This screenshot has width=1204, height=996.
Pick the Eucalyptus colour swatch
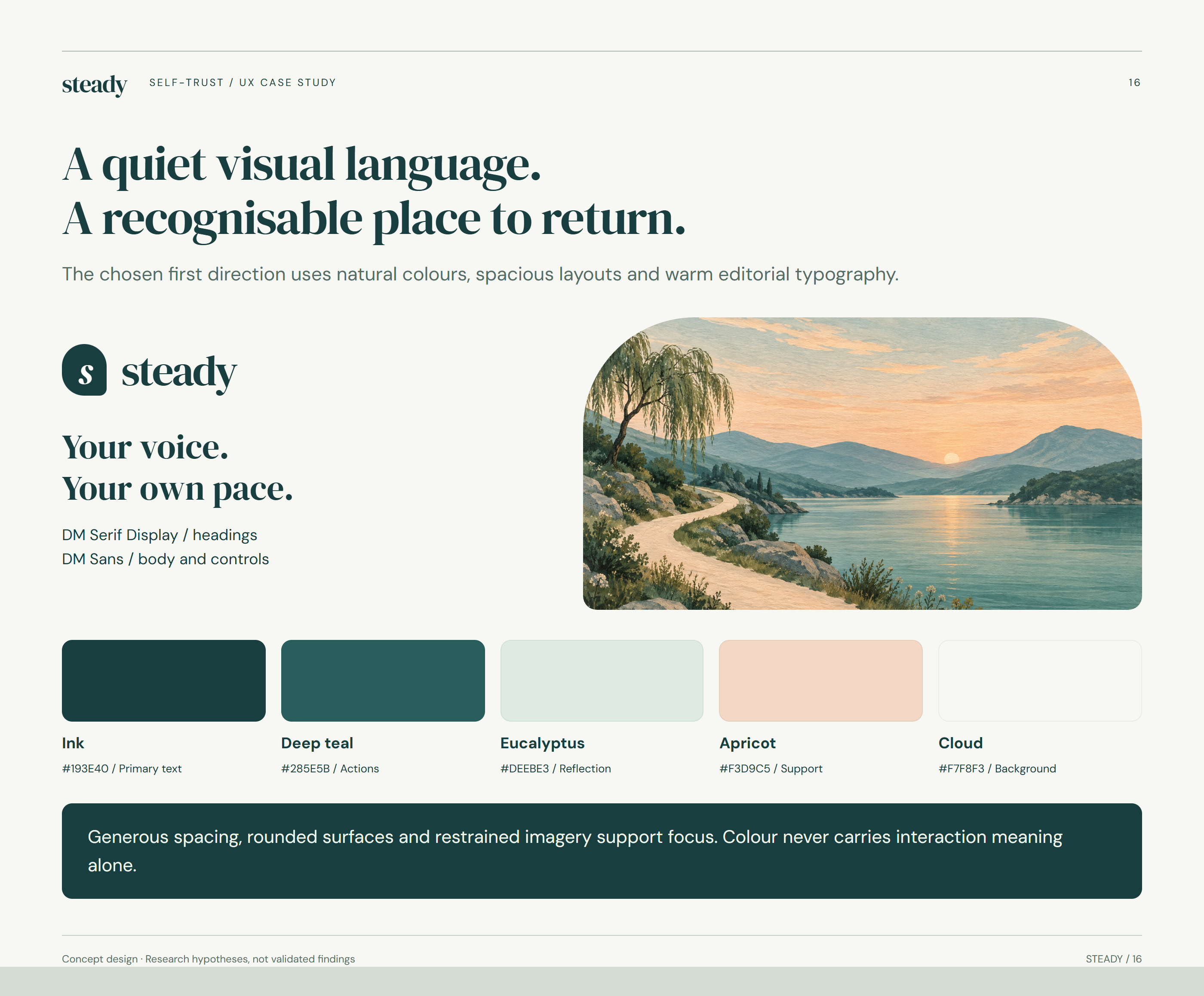(x=602, y=681)
